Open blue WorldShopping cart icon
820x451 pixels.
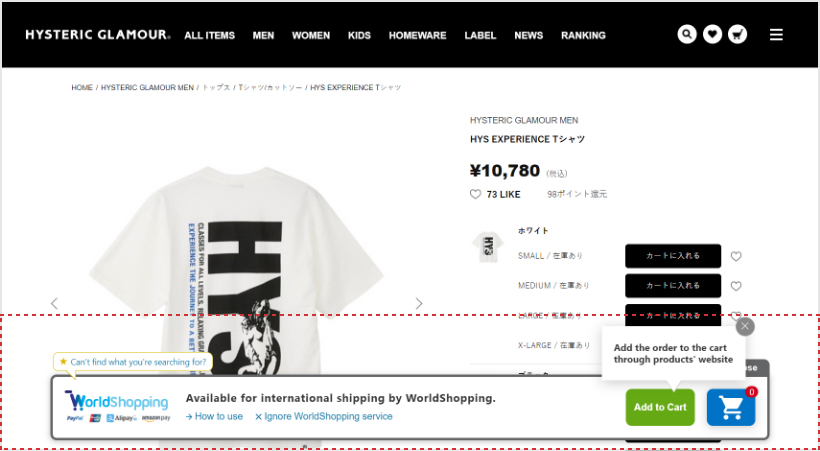click(731, 407)
